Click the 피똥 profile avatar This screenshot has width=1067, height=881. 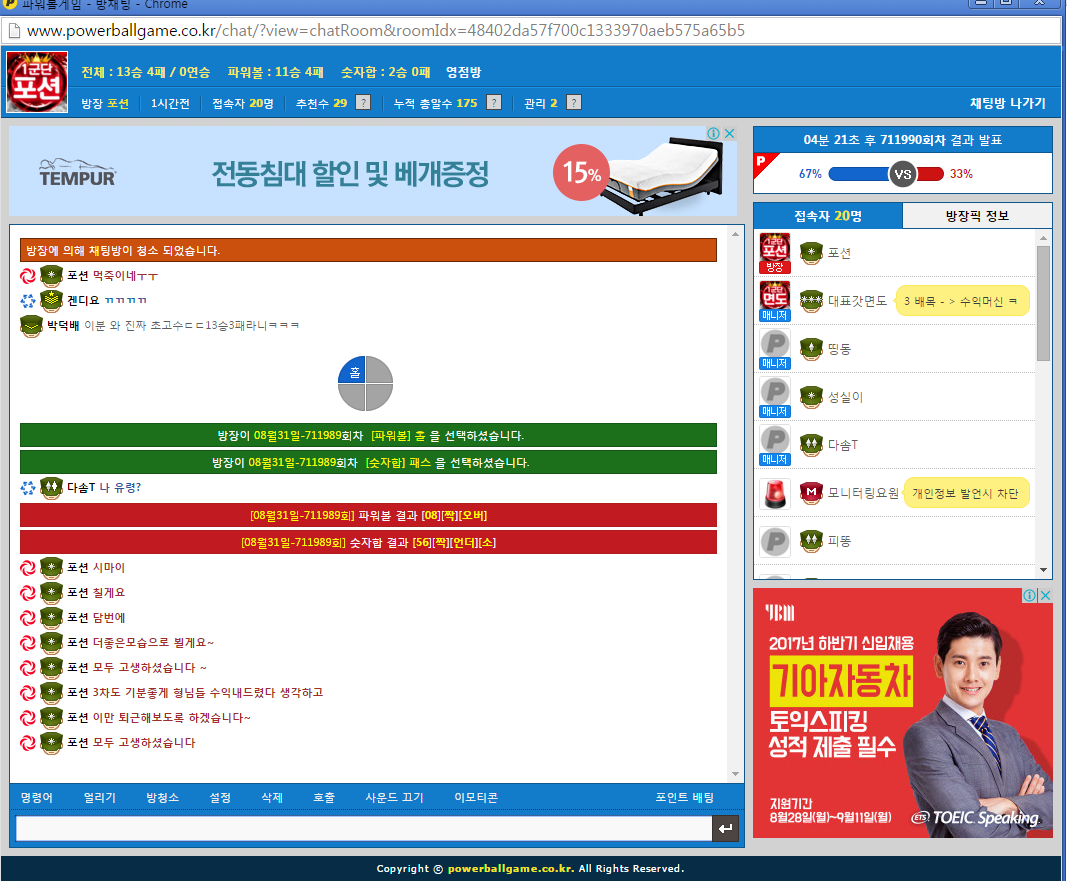coord(774,542)
